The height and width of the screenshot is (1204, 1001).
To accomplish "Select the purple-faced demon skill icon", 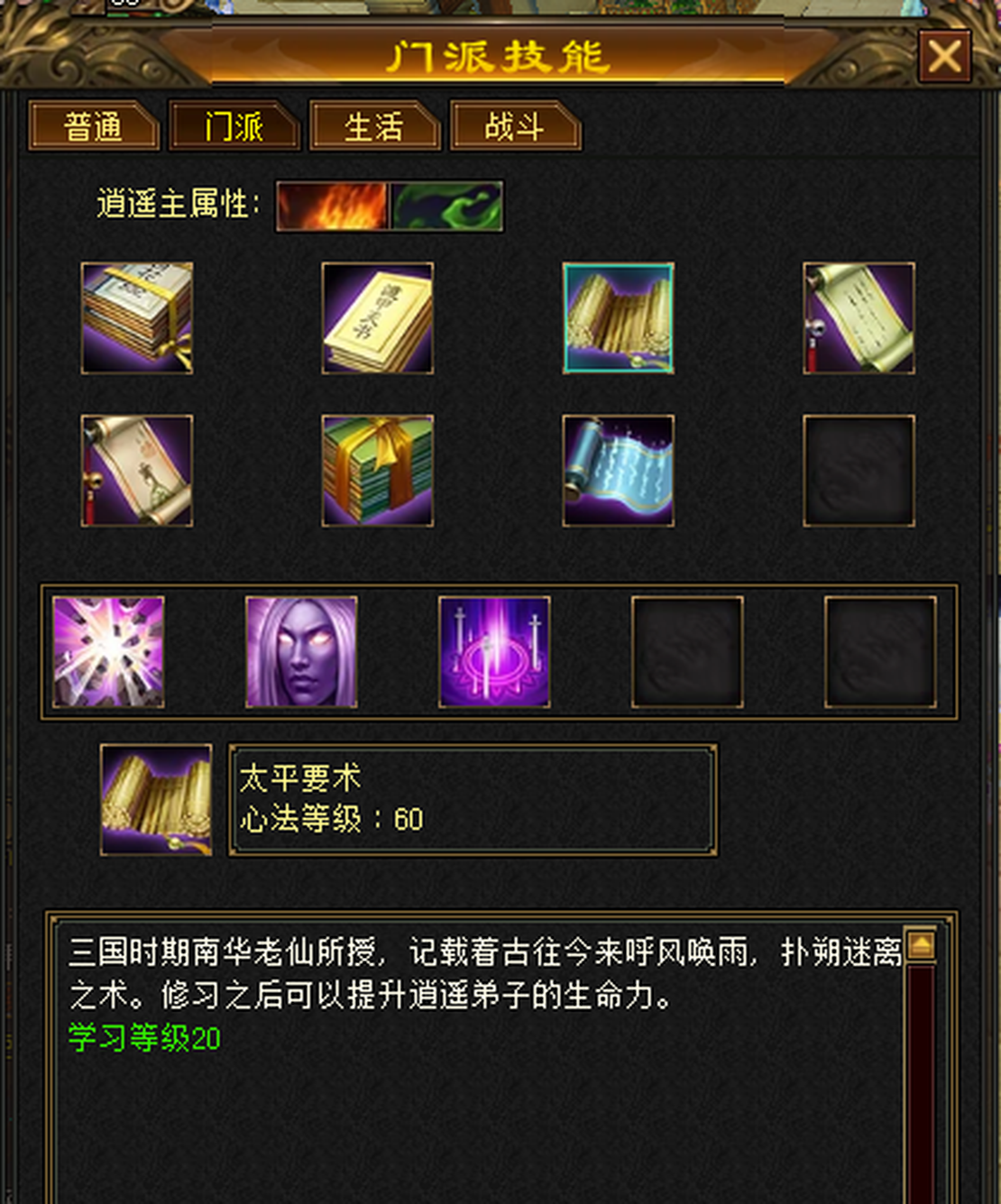I will click(301, 652).
